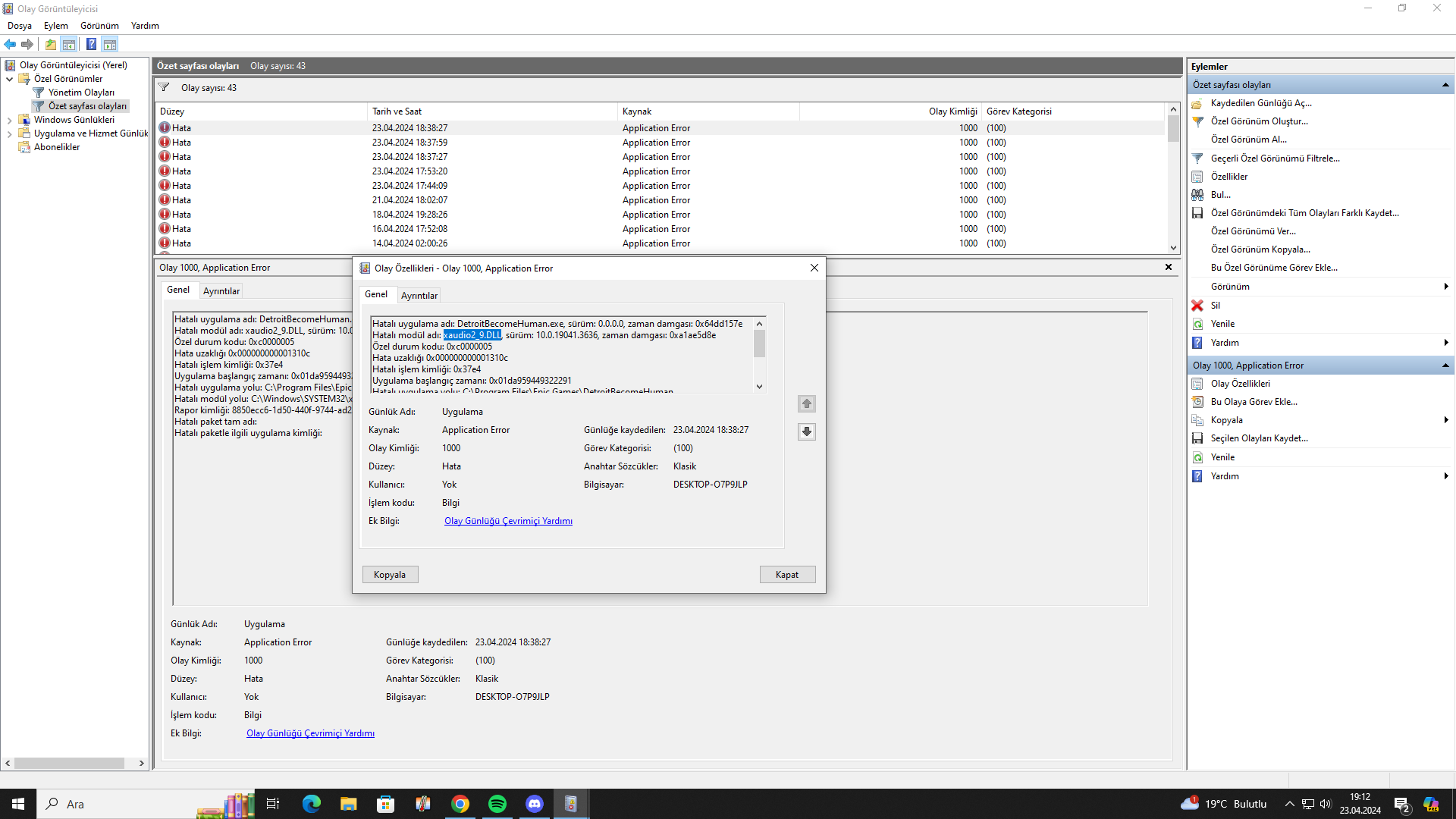Image resolution: width=1456 pixels, height=819 pixels.
Task: Click the show/hide action pane toolbar icon
Action: pos(110,44)
